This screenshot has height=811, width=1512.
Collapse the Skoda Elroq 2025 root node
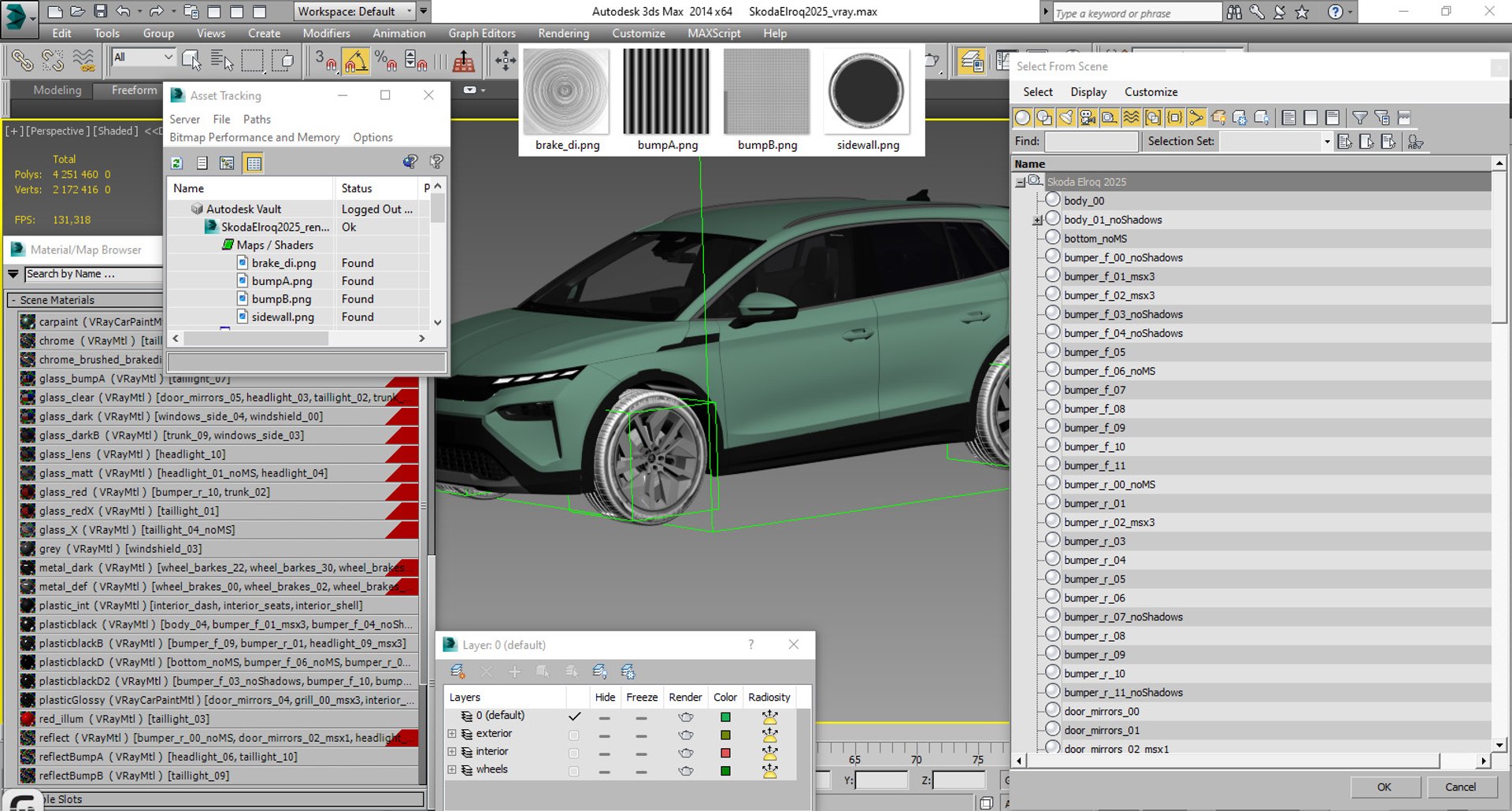click(x=1021, y=183)
